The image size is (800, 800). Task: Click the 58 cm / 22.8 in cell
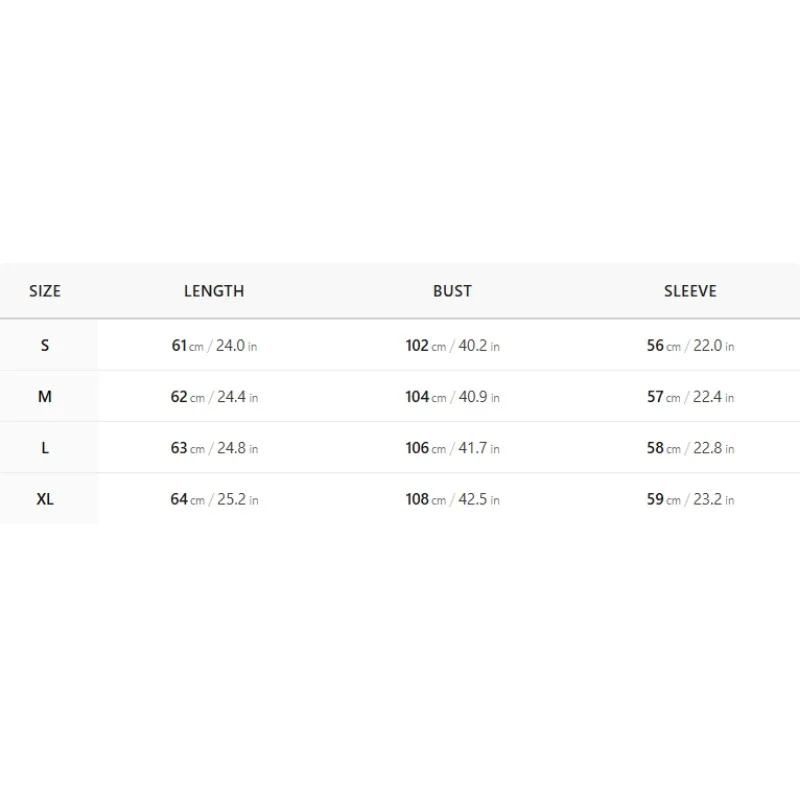coord(690,448)
